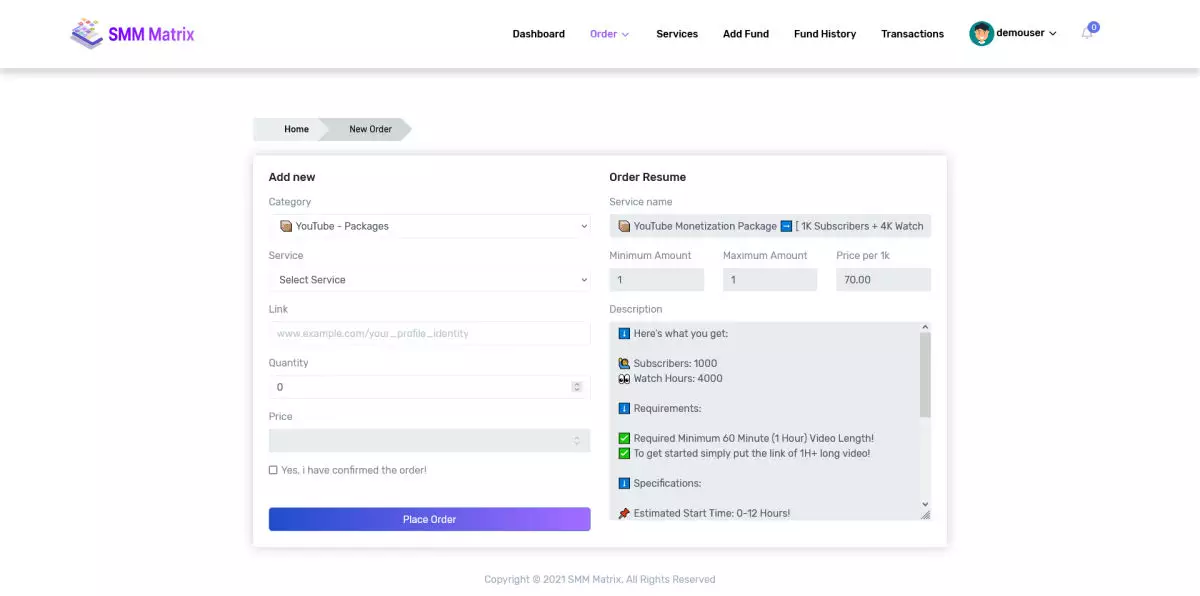
Task: Expand the demouser account dropdown
Action: click(x=1026, y=33)
